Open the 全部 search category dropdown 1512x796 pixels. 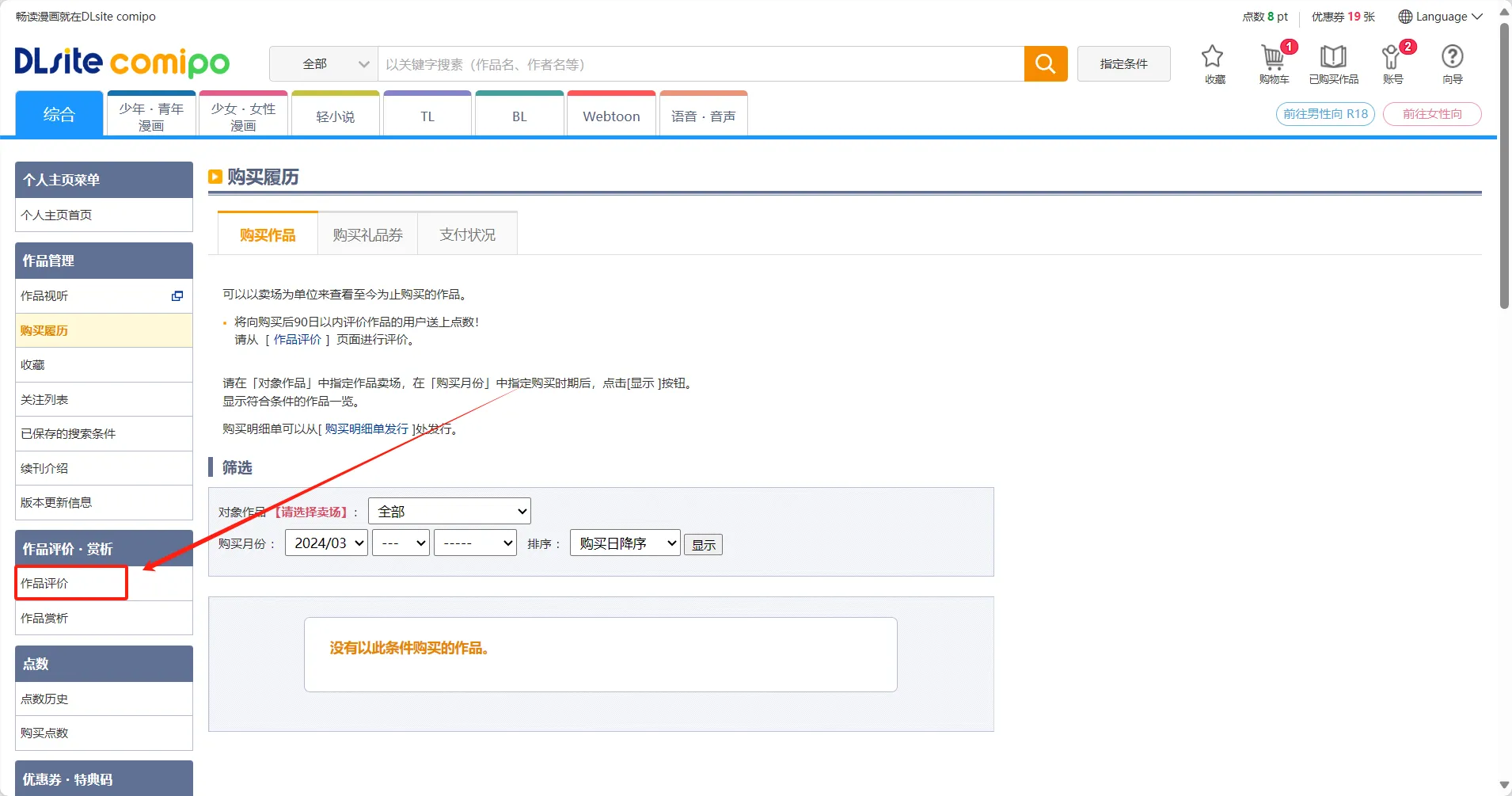click(324, 64)
